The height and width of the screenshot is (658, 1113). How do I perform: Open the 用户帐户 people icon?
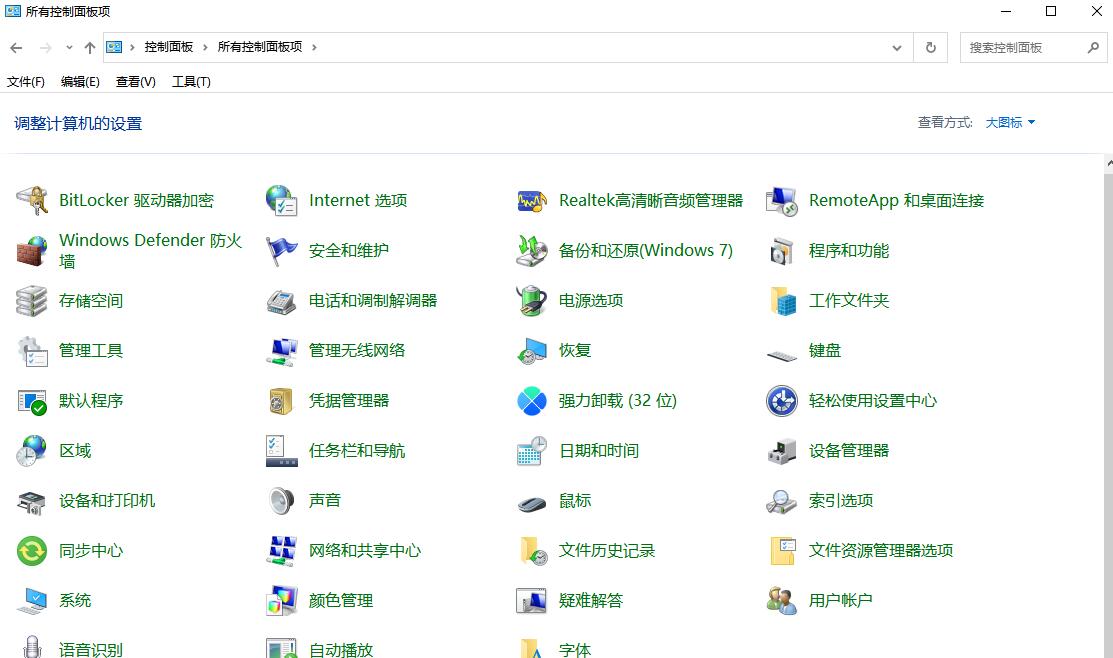(x=782, y=601)
